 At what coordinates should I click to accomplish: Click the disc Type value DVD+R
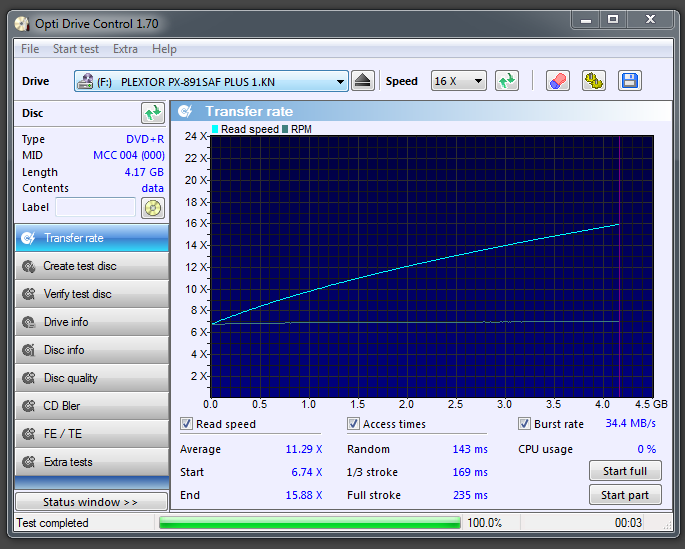(x=145, y=139)
